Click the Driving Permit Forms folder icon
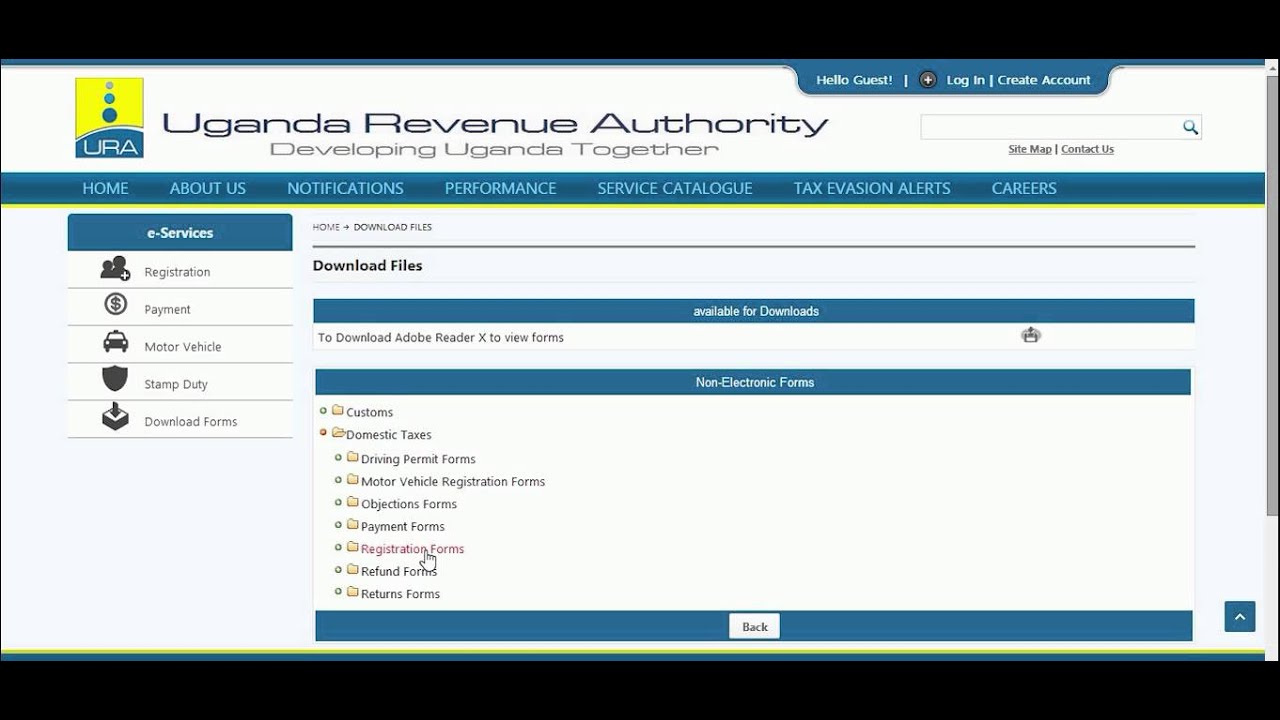Viewport: 1280px width, 720px height. point(353,457)
